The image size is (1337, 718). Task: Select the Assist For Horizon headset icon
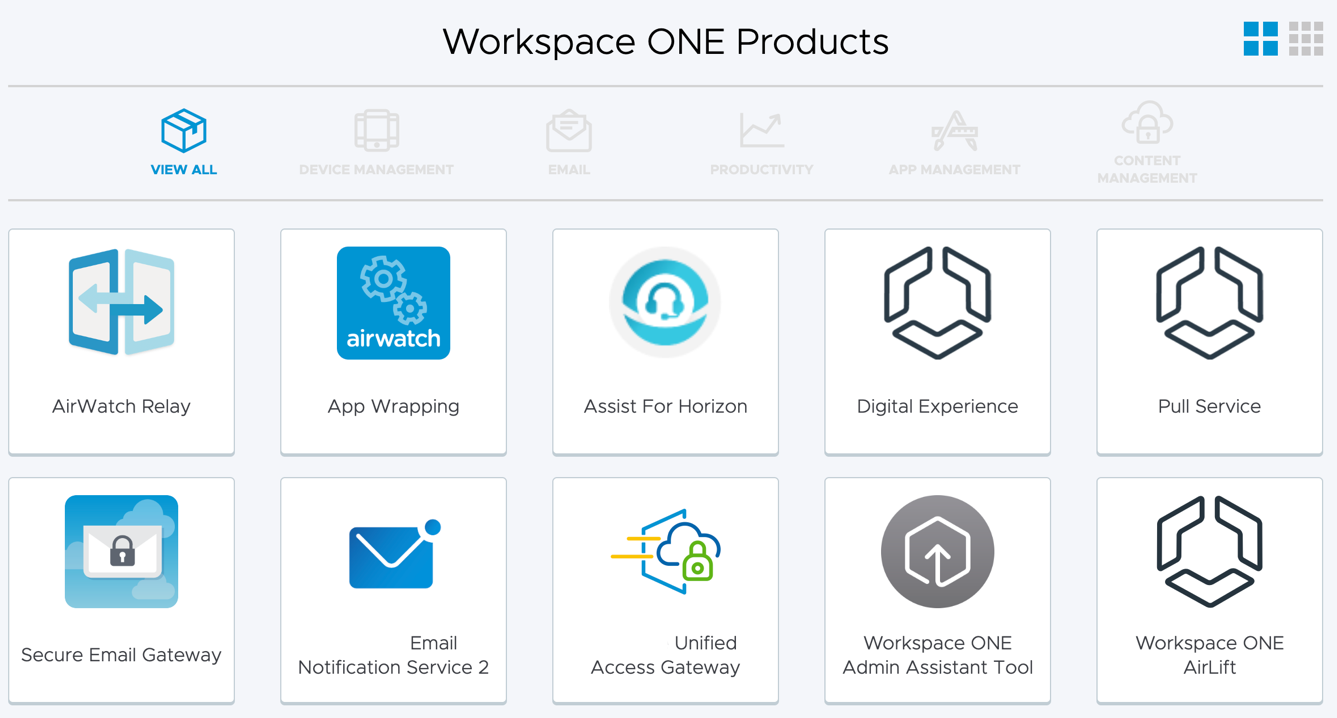coord(665,303)
